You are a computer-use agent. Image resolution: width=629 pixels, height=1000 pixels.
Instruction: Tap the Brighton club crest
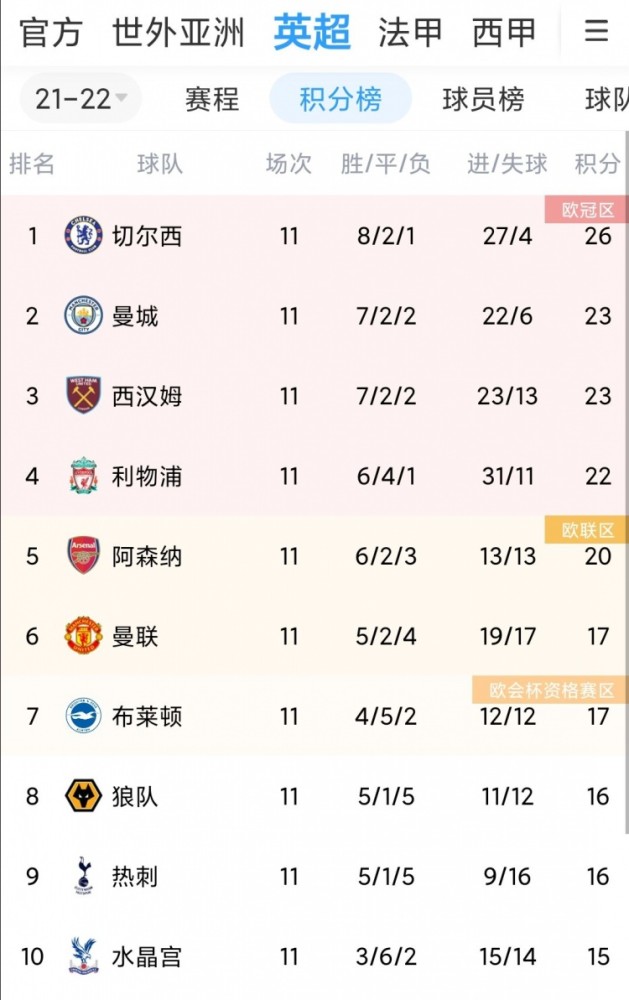(x=84, y=716)
